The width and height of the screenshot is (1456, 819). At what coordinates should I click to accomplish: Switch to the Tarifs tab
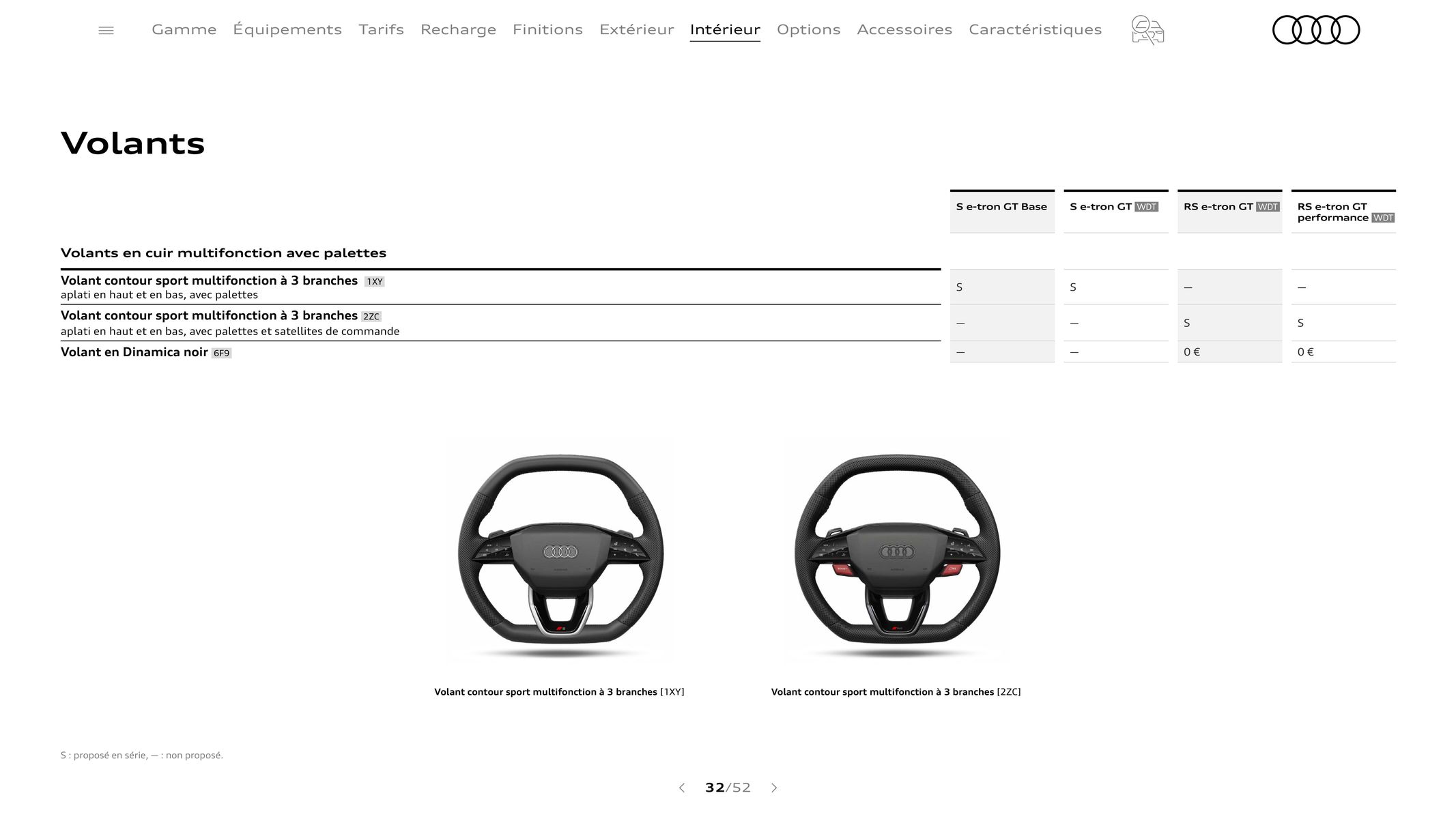coord(381,29)
